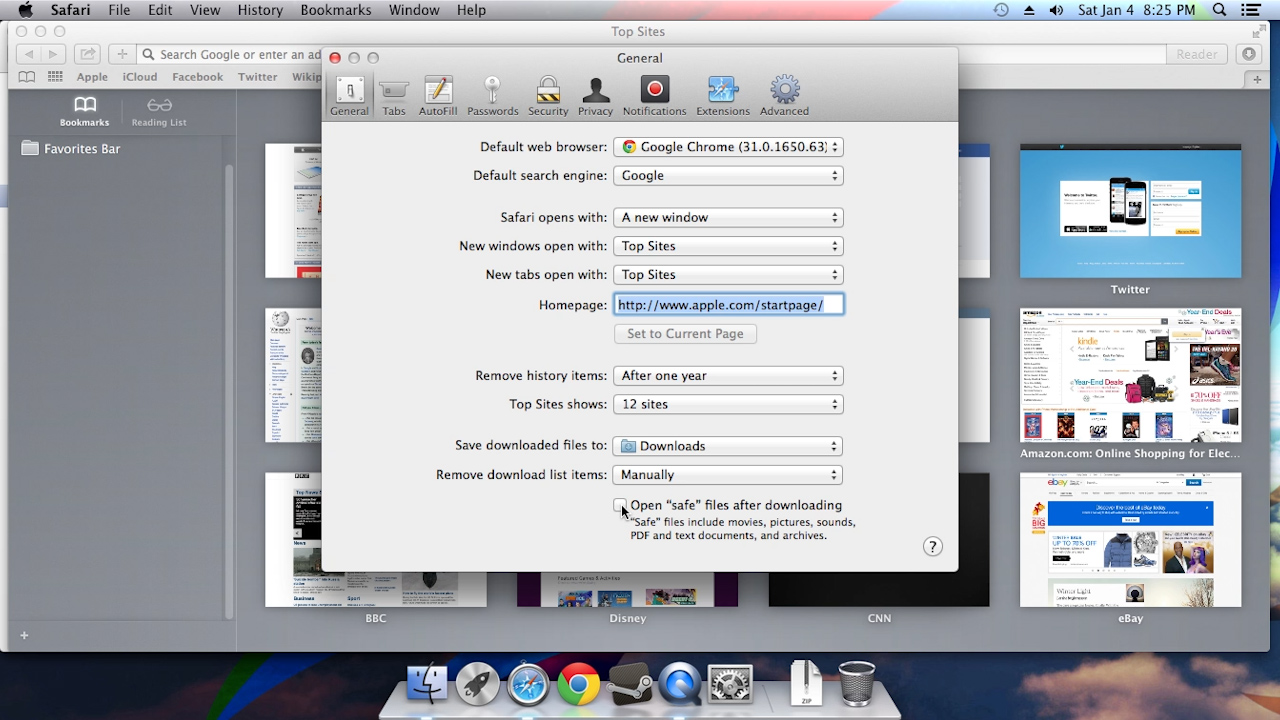Open the Privacy preferences pane
The image size is (1280, 720).
coord(595,96)
